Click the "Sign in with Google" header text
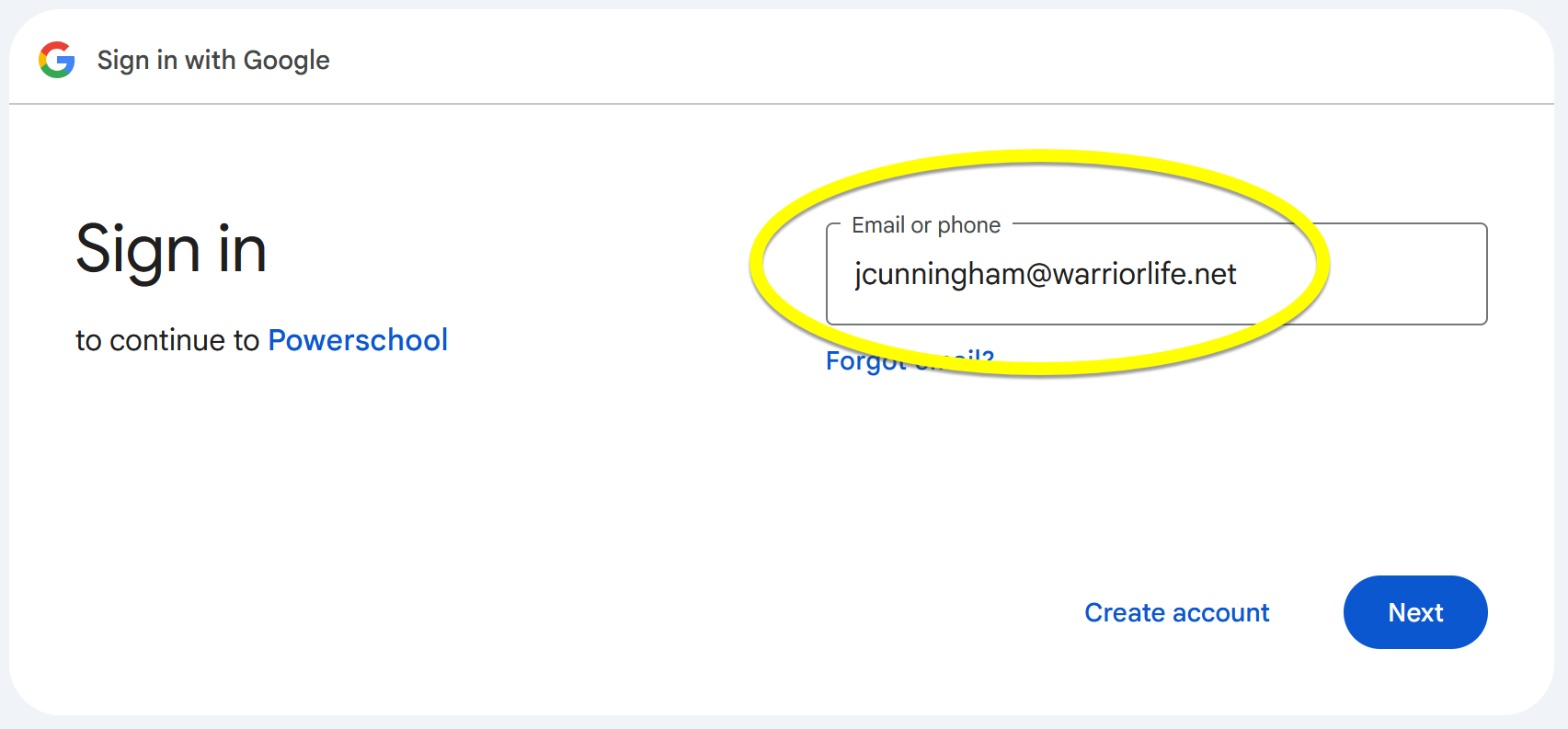This screenshot has height=729, width=1568. click(x=212, y=60)
